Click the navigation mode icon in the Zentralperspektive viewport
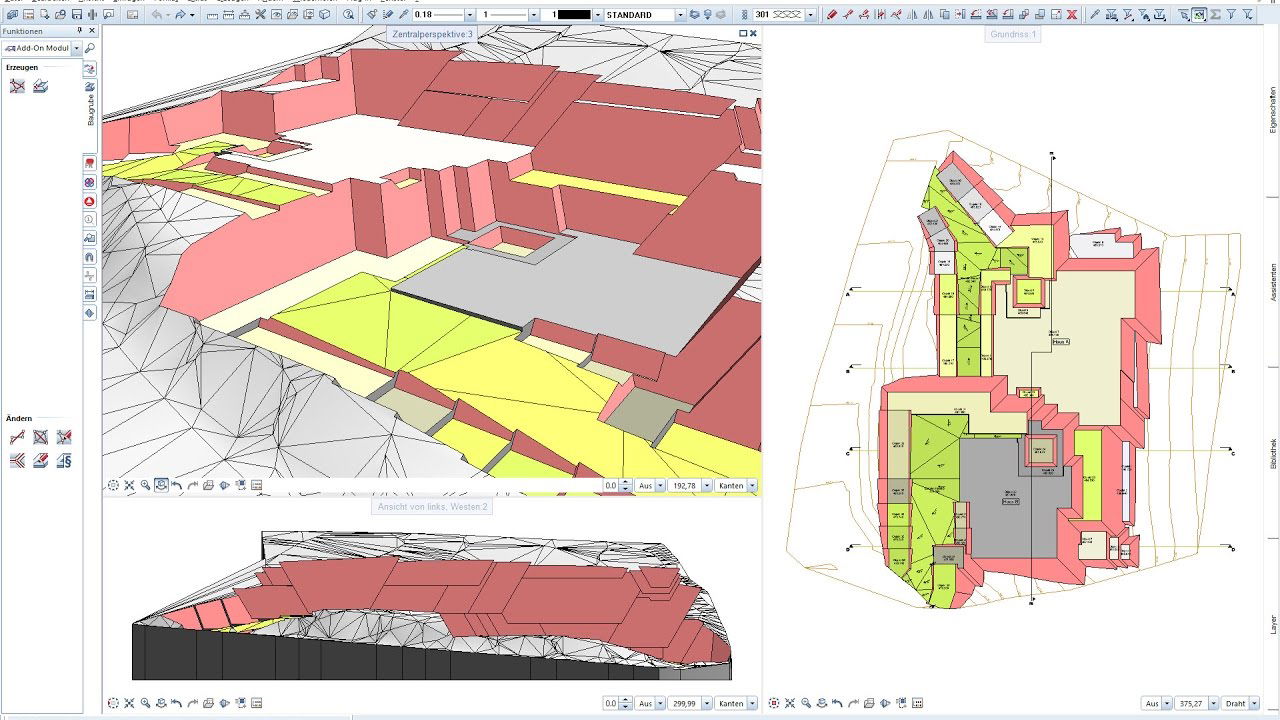Image resolution: width=1280 pixels, height=720 pixels. (x=161, y=485)
